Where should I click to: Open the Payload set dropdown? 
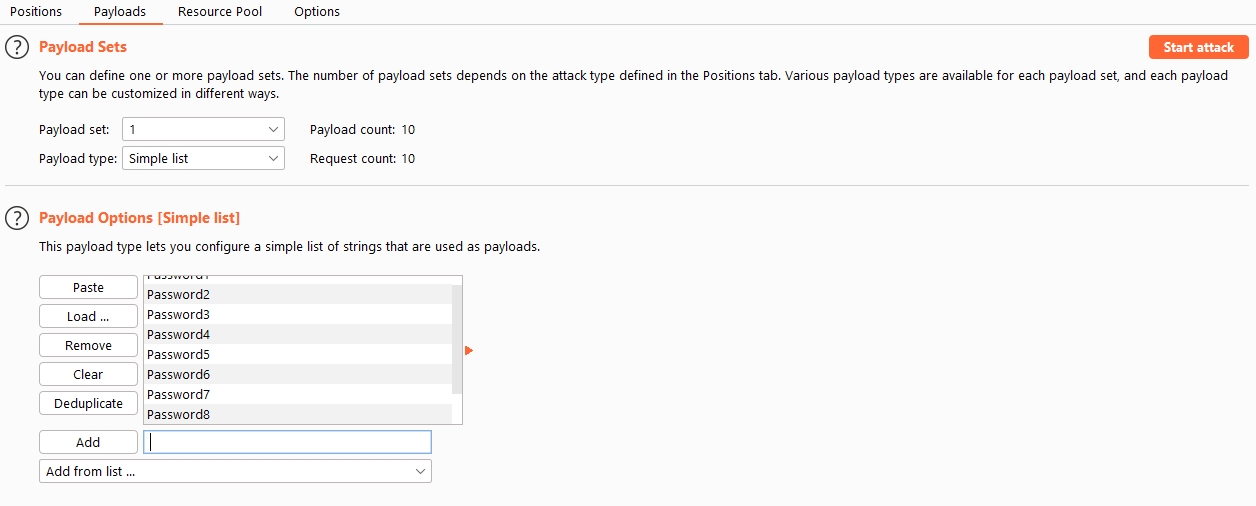[203, 129]
